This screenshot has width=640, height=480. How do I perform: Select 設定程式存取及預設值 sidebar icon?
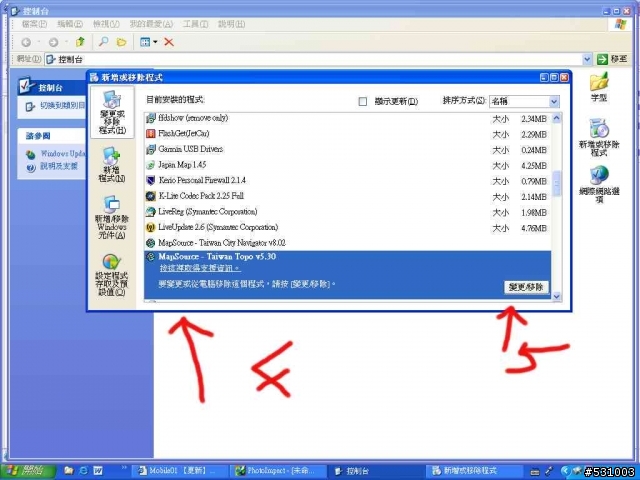tap(111, 275)
